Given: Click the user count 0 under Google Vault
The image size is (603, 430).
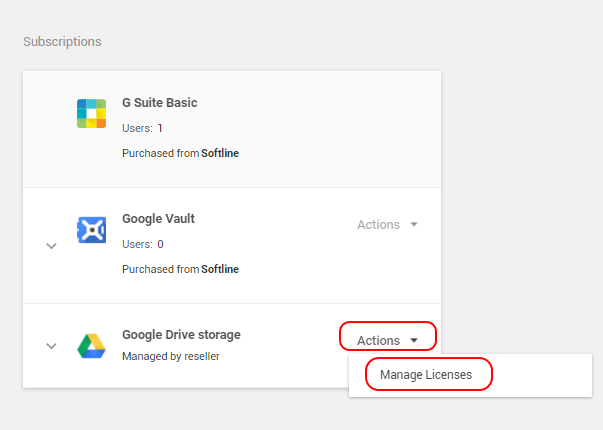Looking at the screenshot, I should [160, 244].
